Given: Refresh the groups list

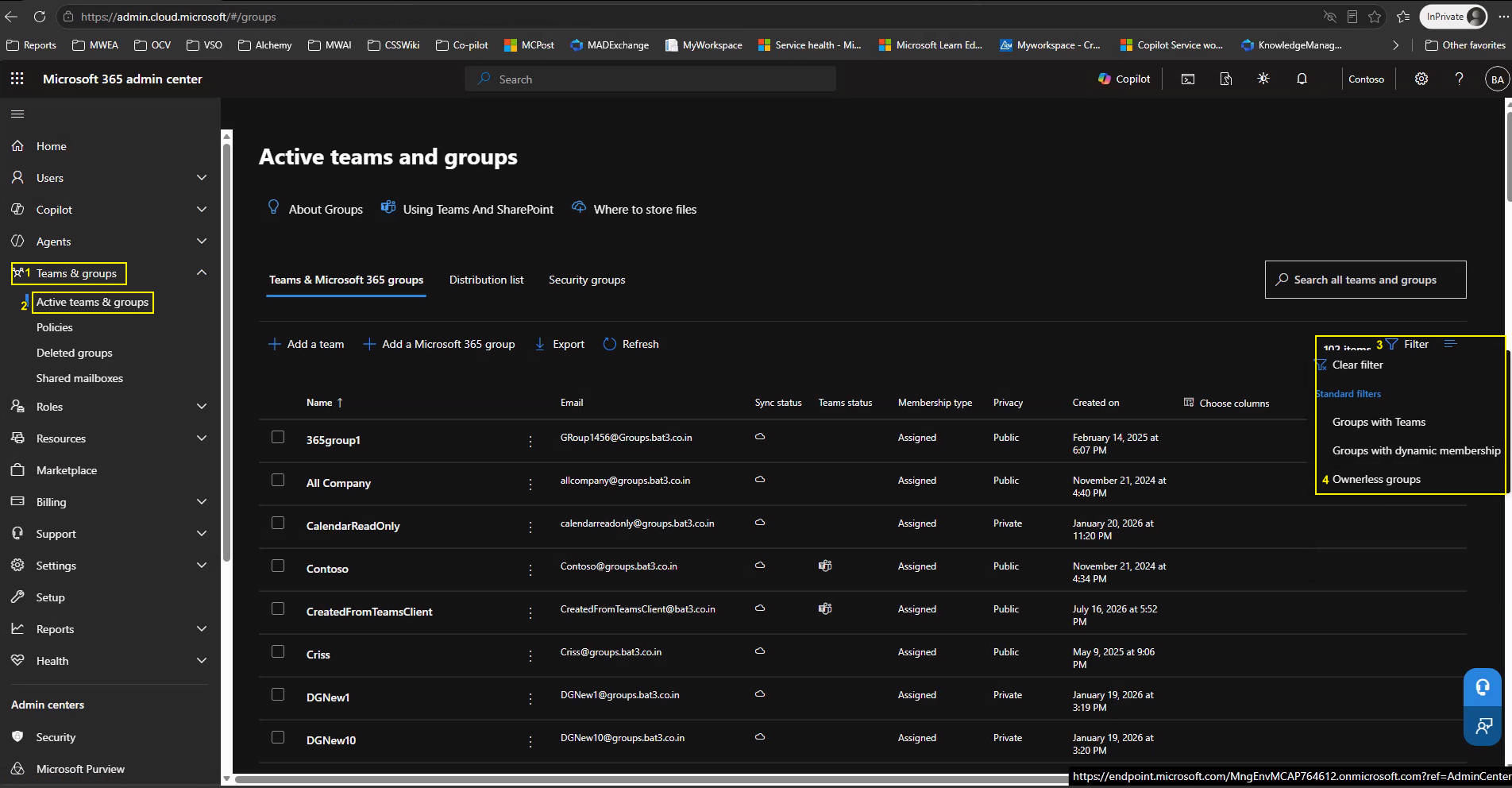Looking at the screenshot, I should [x=631, y=344].
